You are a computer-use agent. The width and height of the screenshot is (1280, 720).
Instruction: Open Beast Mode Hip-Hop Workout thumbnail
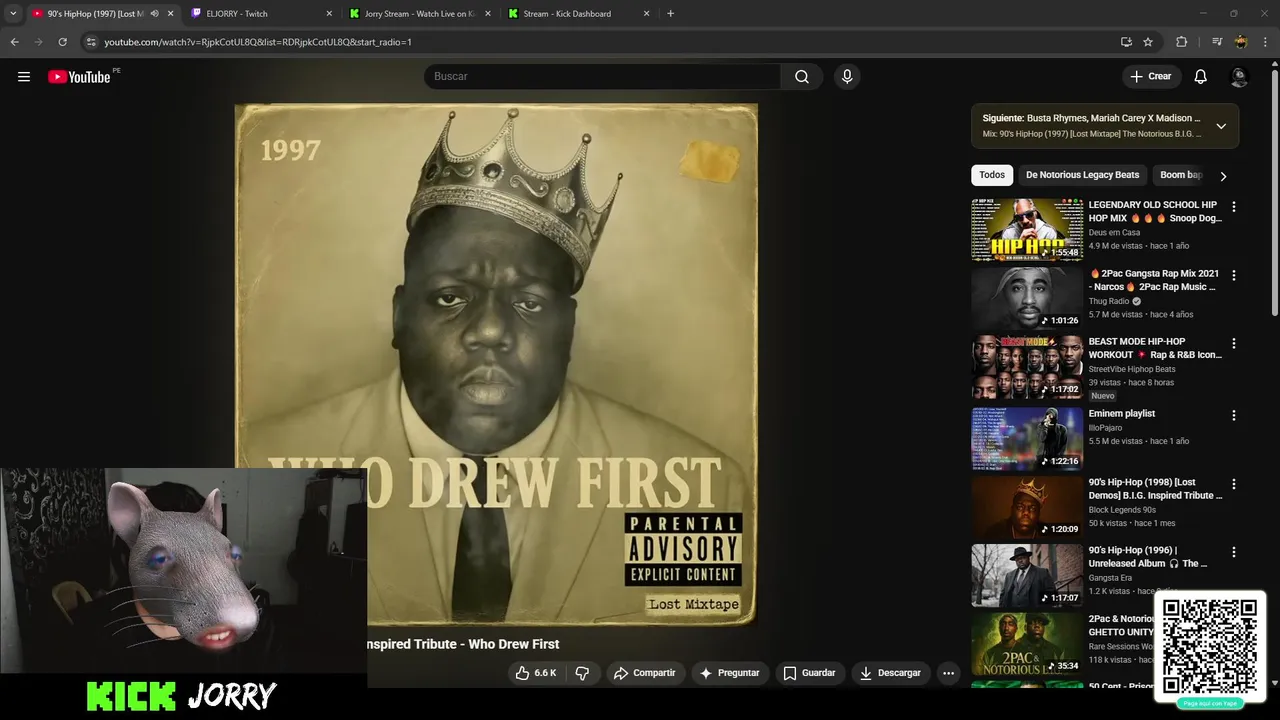[x=1027, y=366]
